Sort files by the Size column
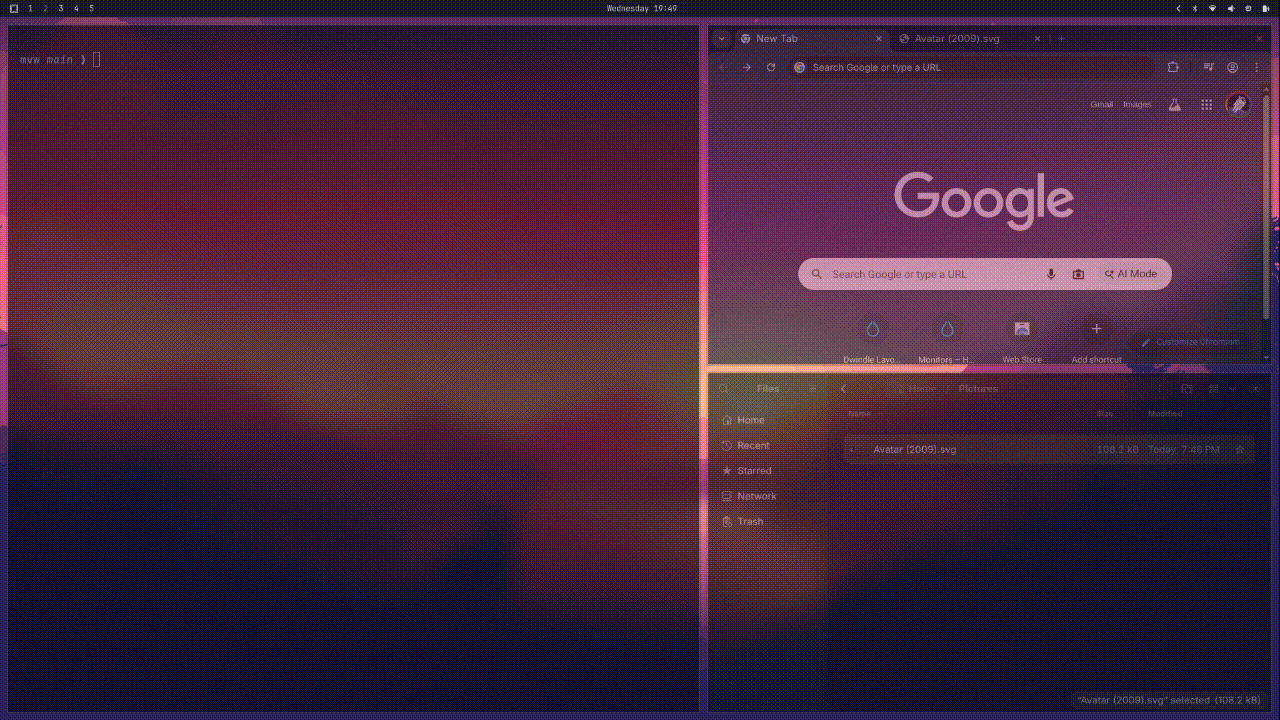The image size is (1280, 720). (x=1105, y=413)
